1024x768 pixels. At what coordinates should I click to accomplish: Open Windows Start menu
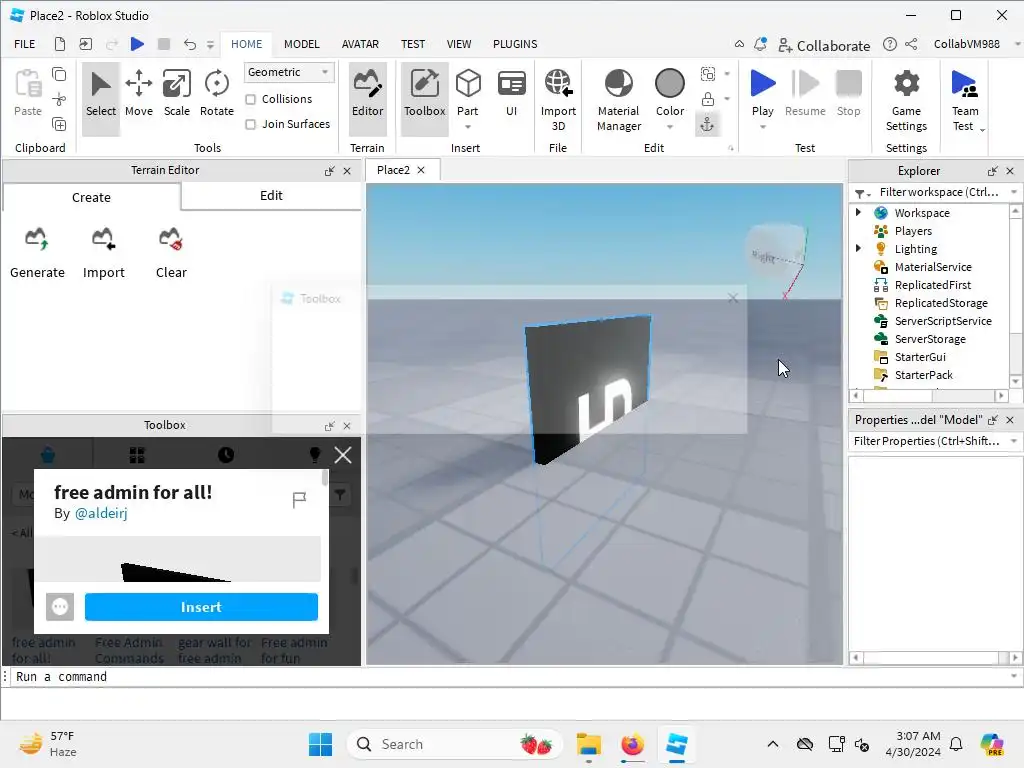321,744
